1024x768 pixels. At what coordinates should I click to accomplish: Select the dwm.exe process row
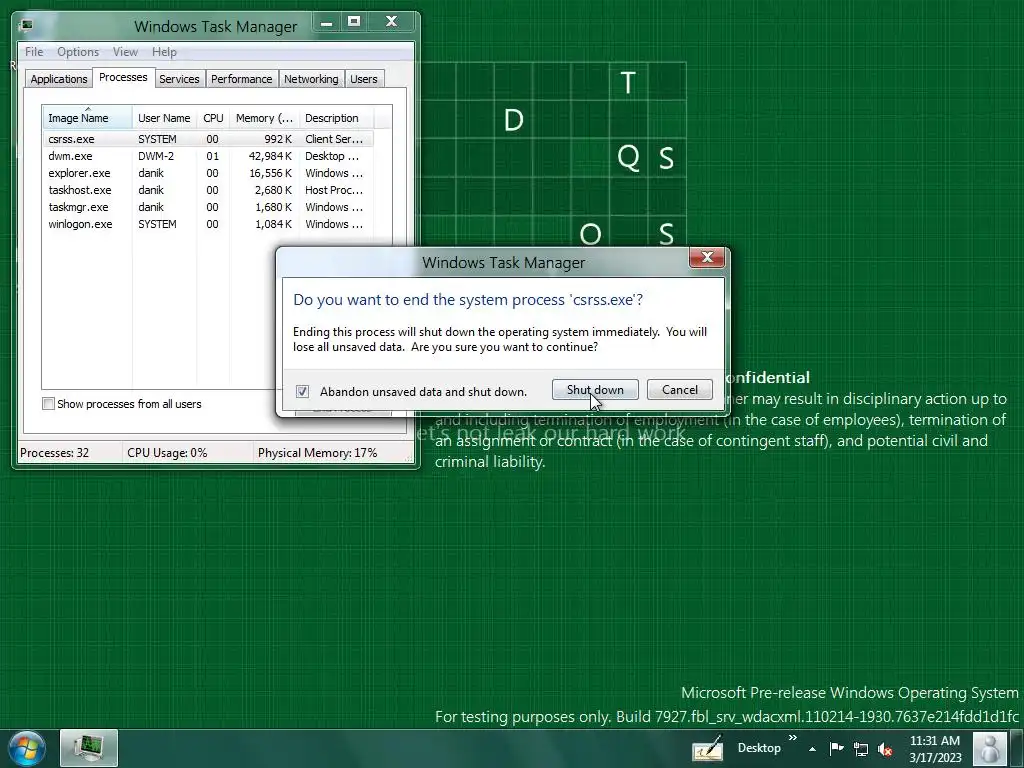[x=208, y=156]
